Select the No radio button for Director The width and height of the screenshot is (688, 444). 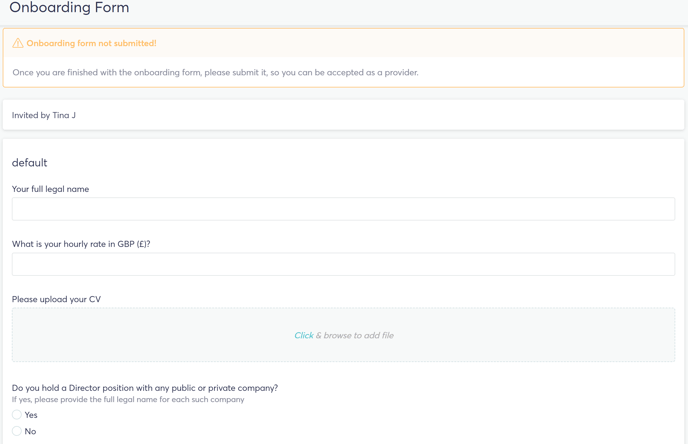[x=17, y=431]
